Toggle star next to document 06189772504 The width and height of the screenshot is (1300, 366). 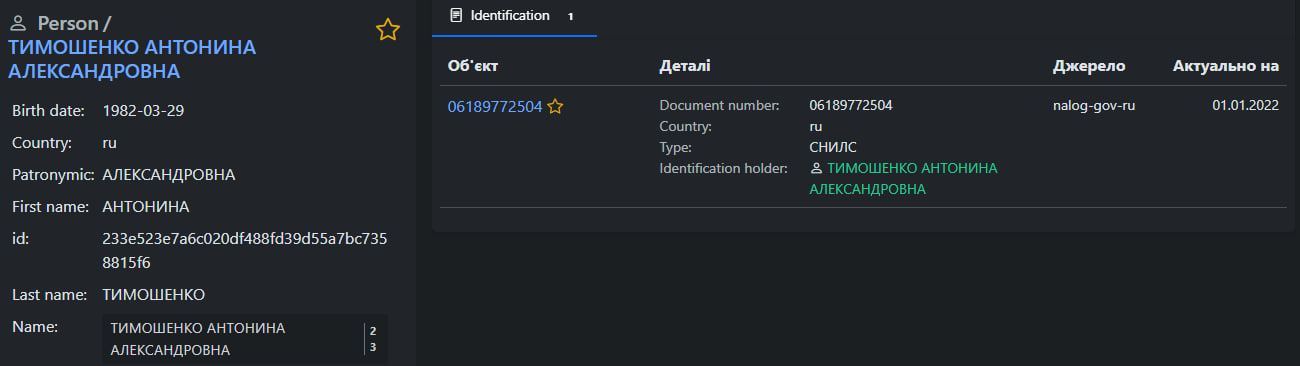point(555,106)
